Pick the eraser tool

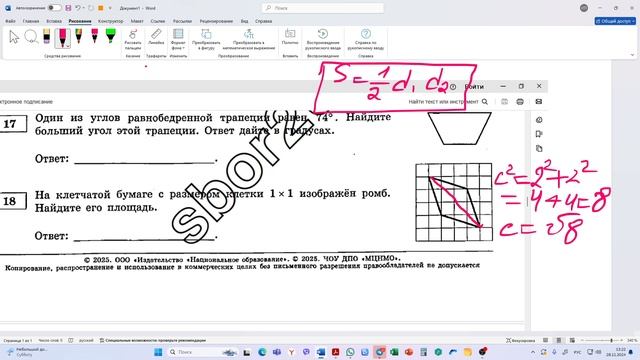coord(47,36)
